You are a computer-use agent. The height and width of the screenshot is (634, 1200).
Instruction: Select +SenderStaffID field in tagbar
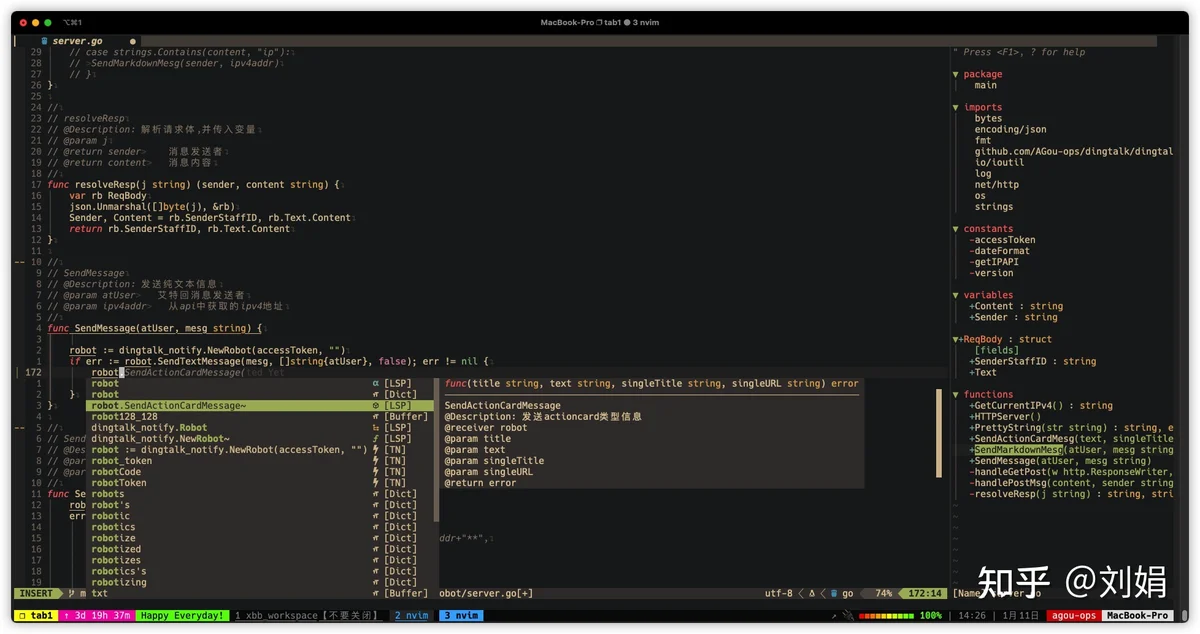click(1032, 361)
